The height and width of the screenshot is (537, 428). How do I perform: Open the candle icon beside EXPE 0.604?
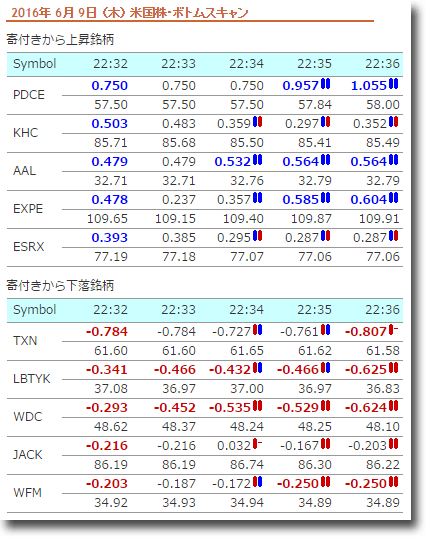pos(394,198)
